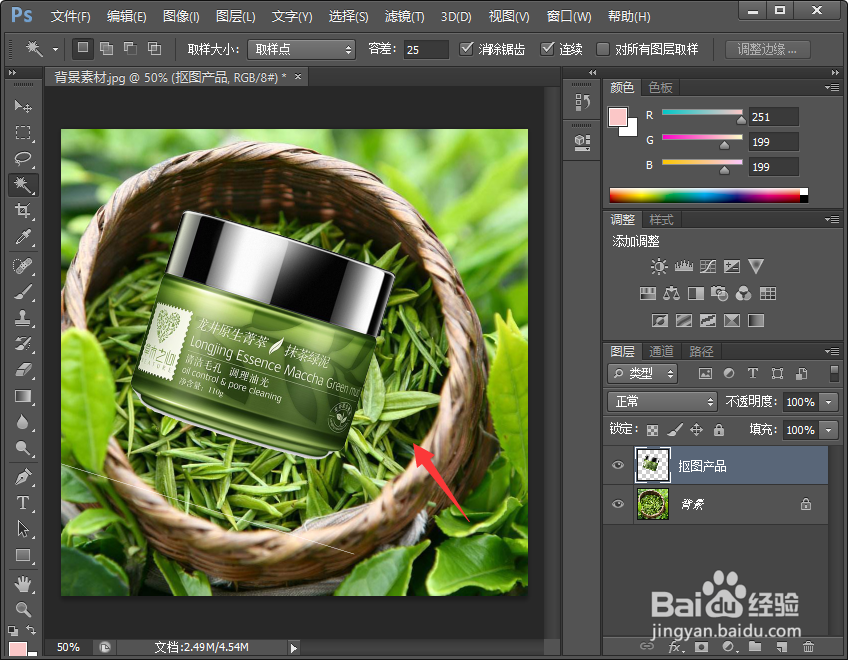Choose Subtract from Selection mode
Screen dimensions: 848x660
130,49
